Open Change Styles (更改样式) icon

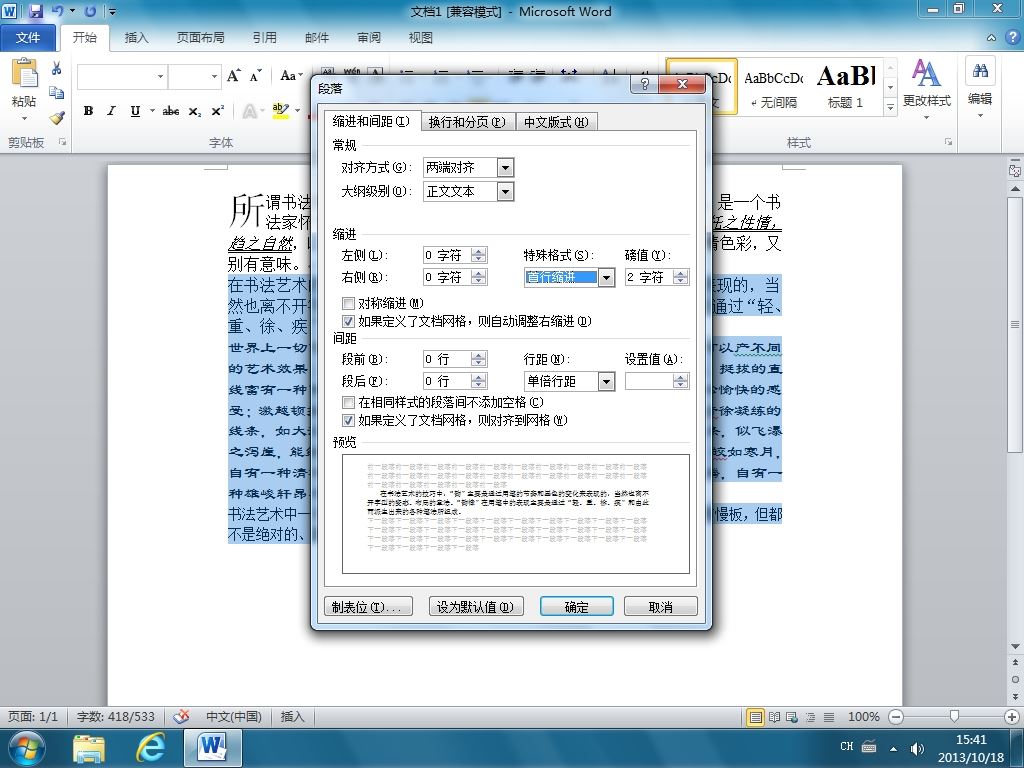coord(926,73)
